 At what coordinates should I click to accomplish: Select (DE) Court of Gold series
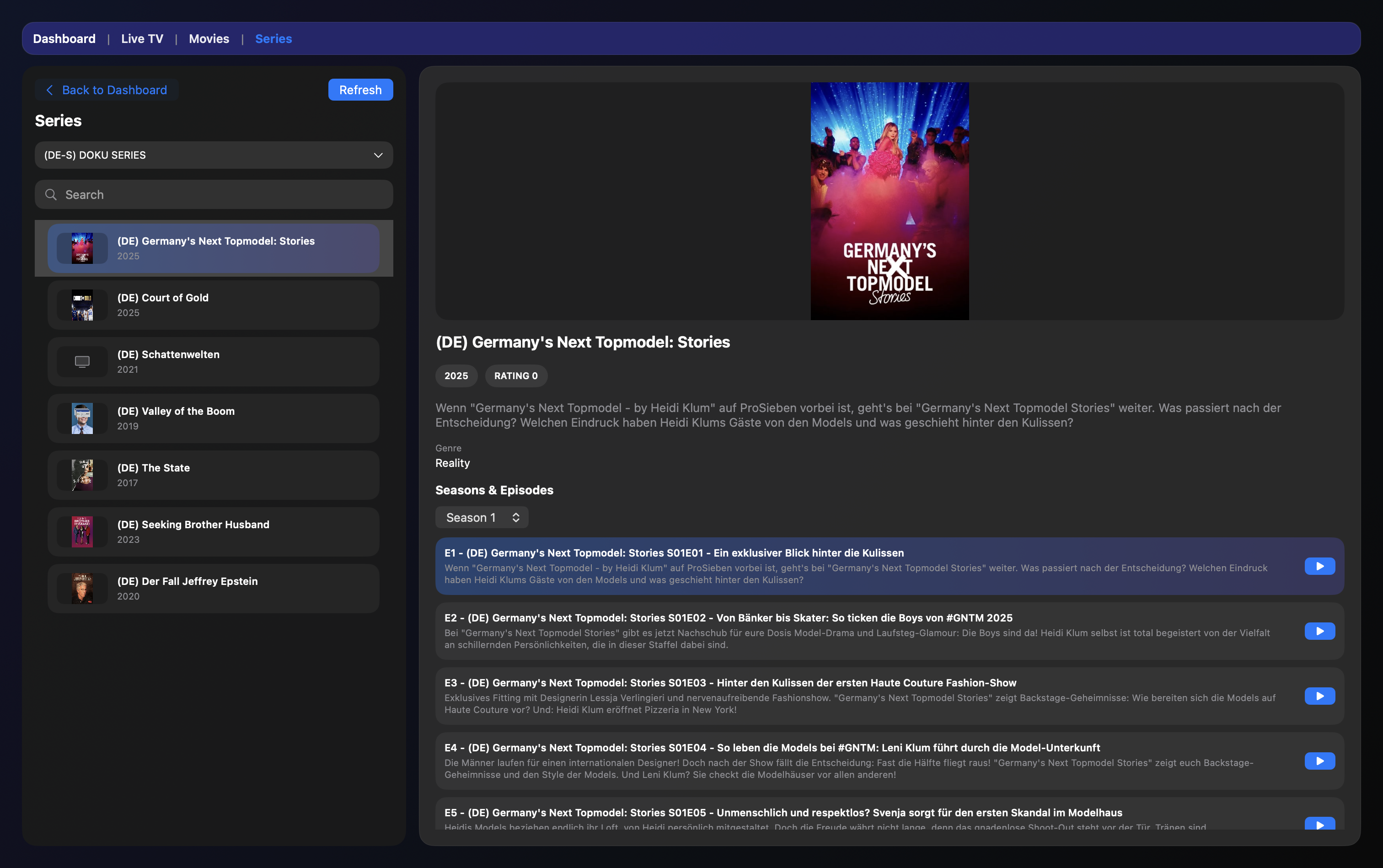pyautogui.click(x=214, y=305)
